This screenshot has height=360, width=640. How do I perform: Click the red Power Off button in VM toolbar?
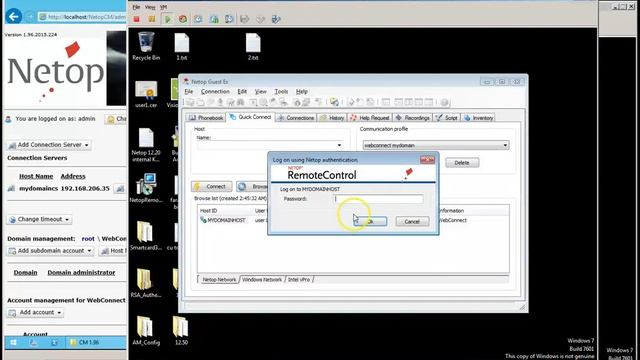coord(136,19)
